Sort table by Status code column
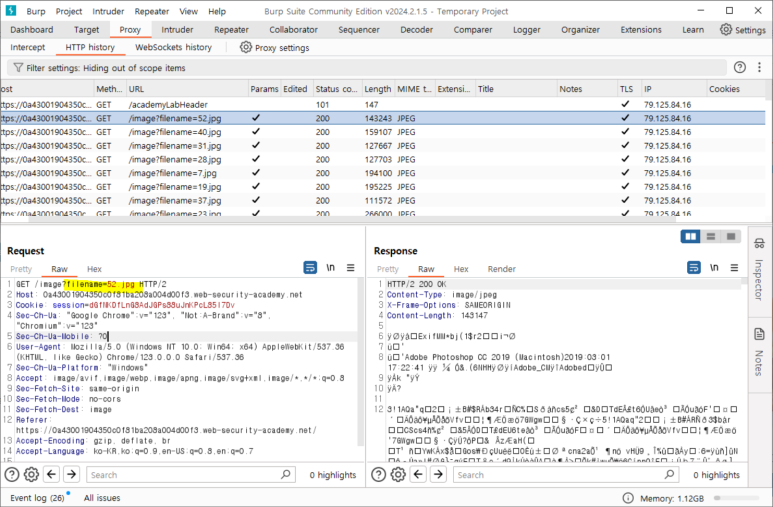The width and height of the screenshot is (773, 507). (x=337, y=89)
